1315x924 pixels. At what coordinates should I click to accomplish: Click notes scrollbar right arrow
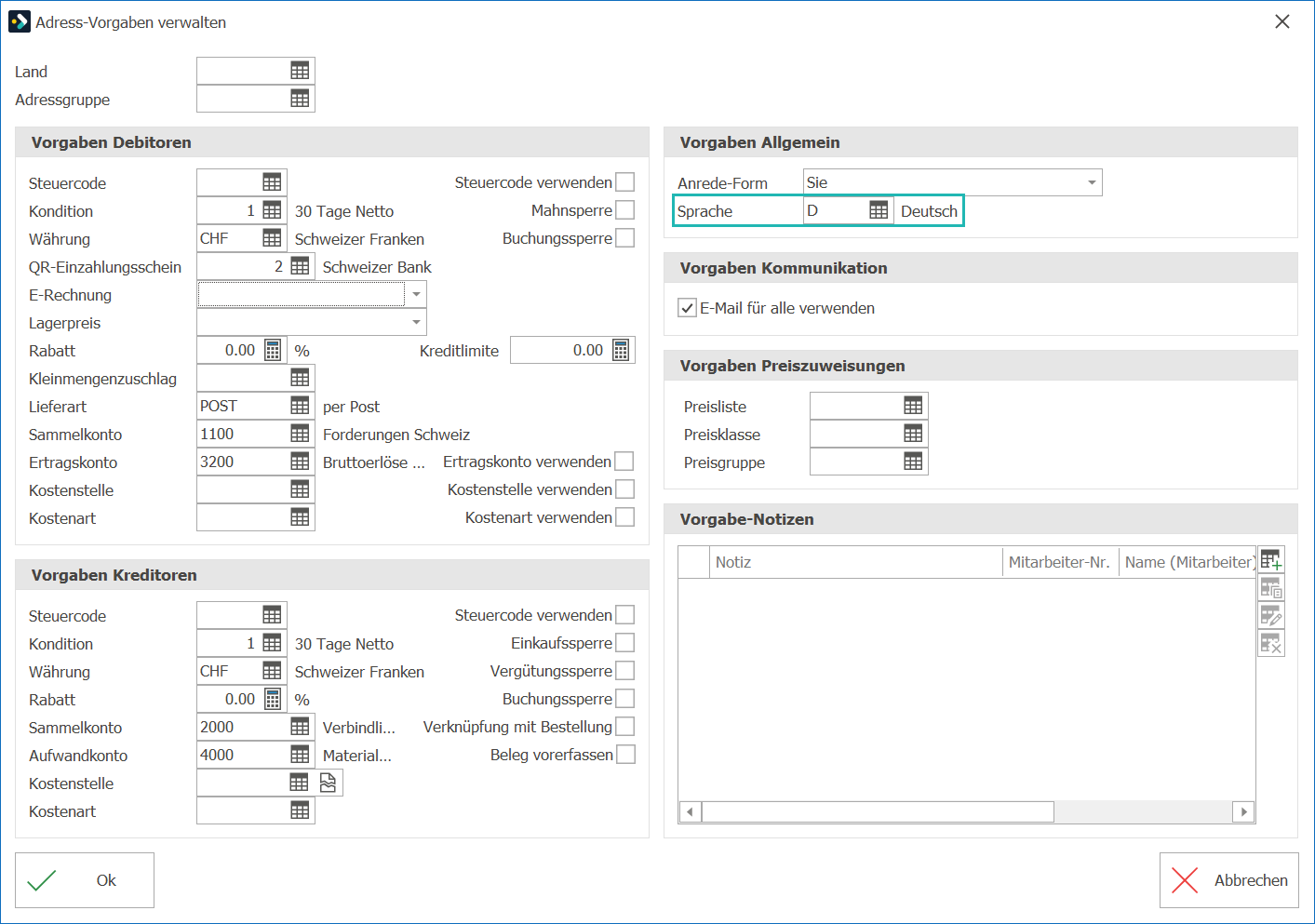coord(1244,811)
